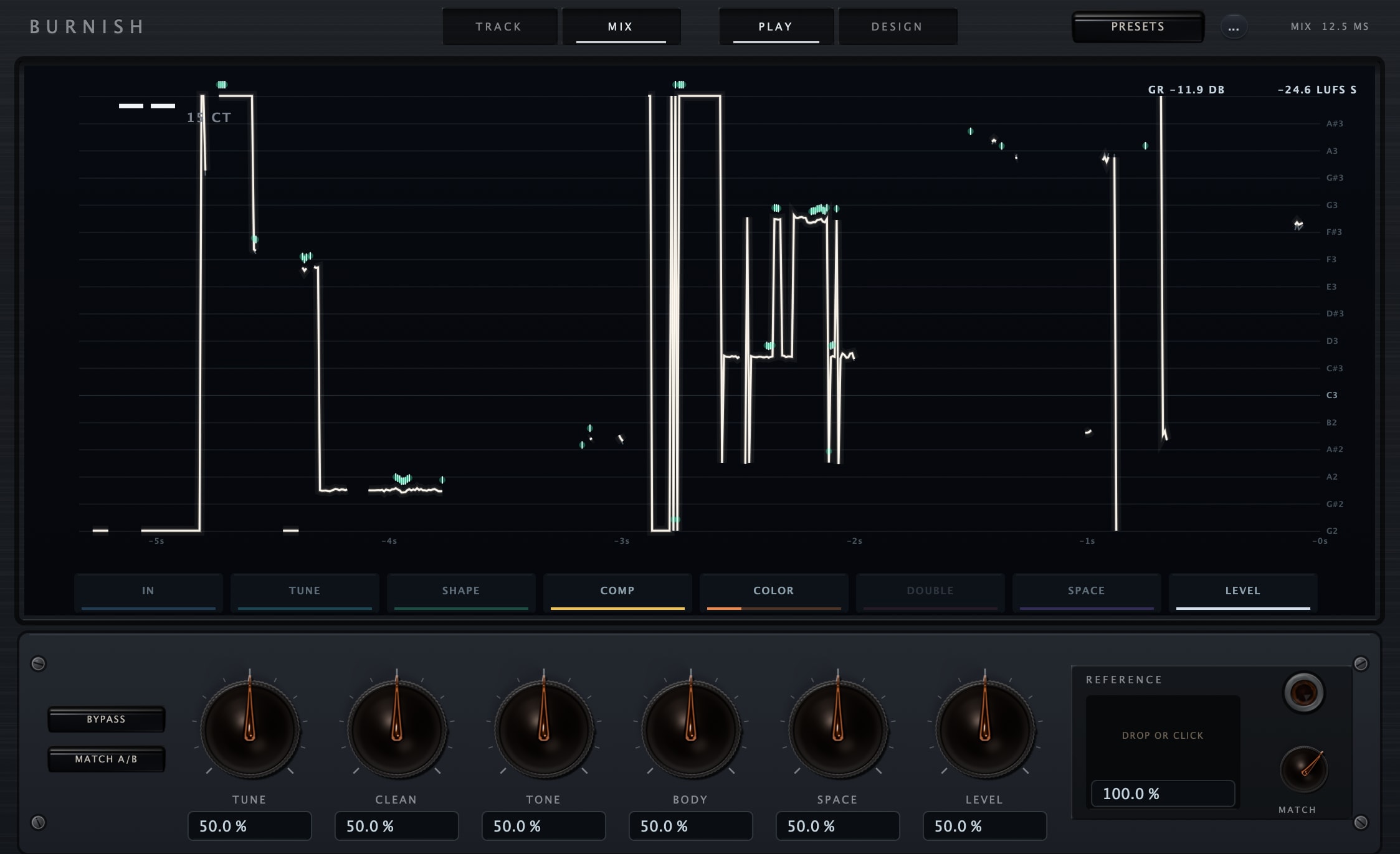Click the reference record button
The image size is (1400, 854).
(x=1303, y=692)
